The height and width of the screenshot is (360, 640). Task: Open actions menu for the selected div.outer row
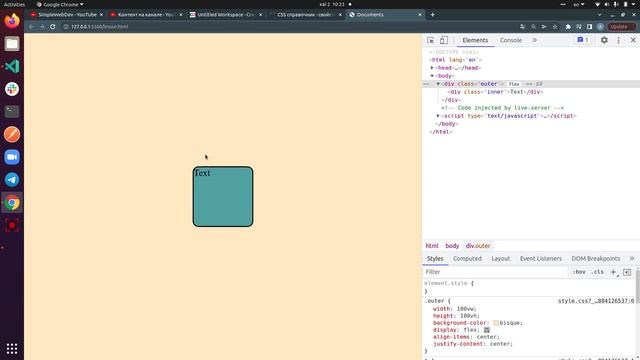(426, 84)
